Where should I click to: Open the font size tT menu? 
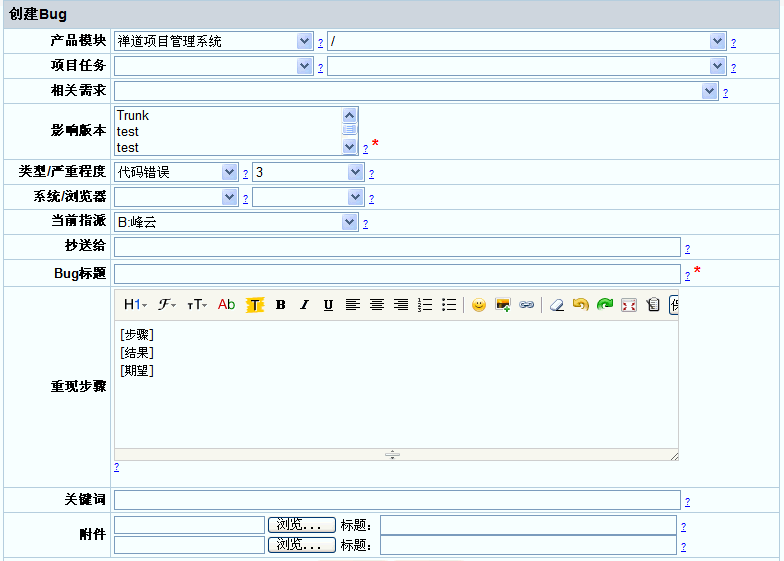[197, 304]
